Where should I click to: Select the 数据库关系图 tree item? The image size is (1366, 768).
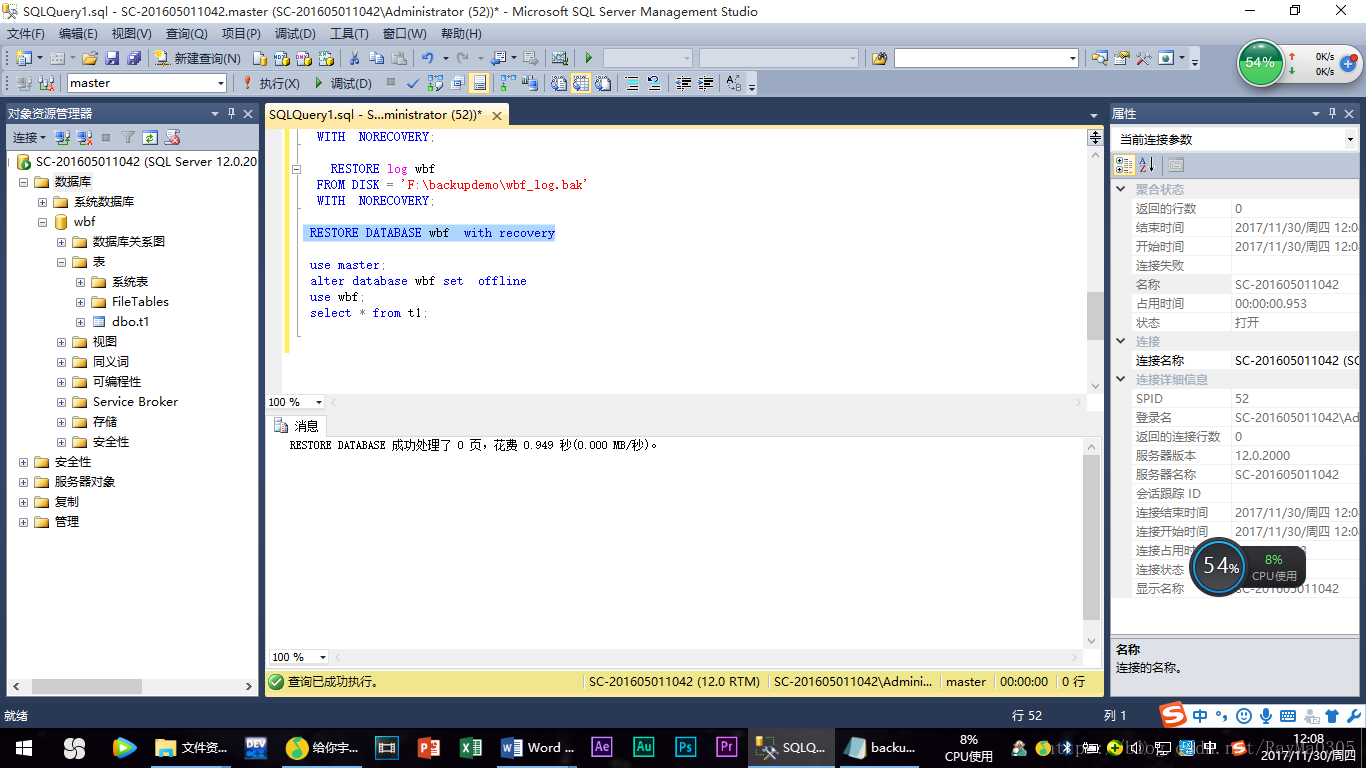pyautogui.click(x=129, y=242)
